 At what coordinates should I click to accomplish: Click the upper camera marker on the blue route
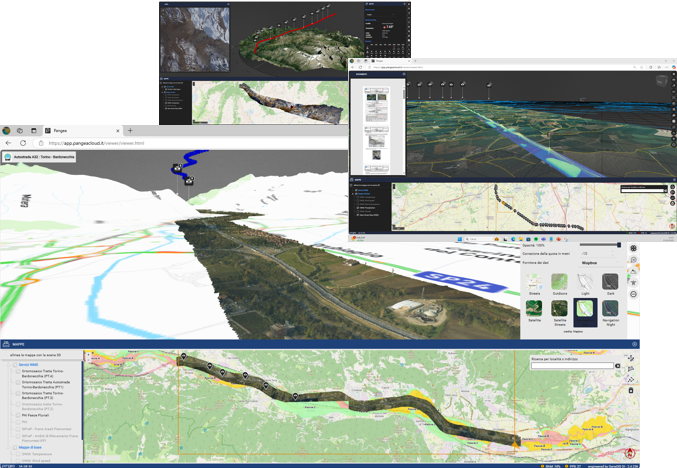(179, 170)
